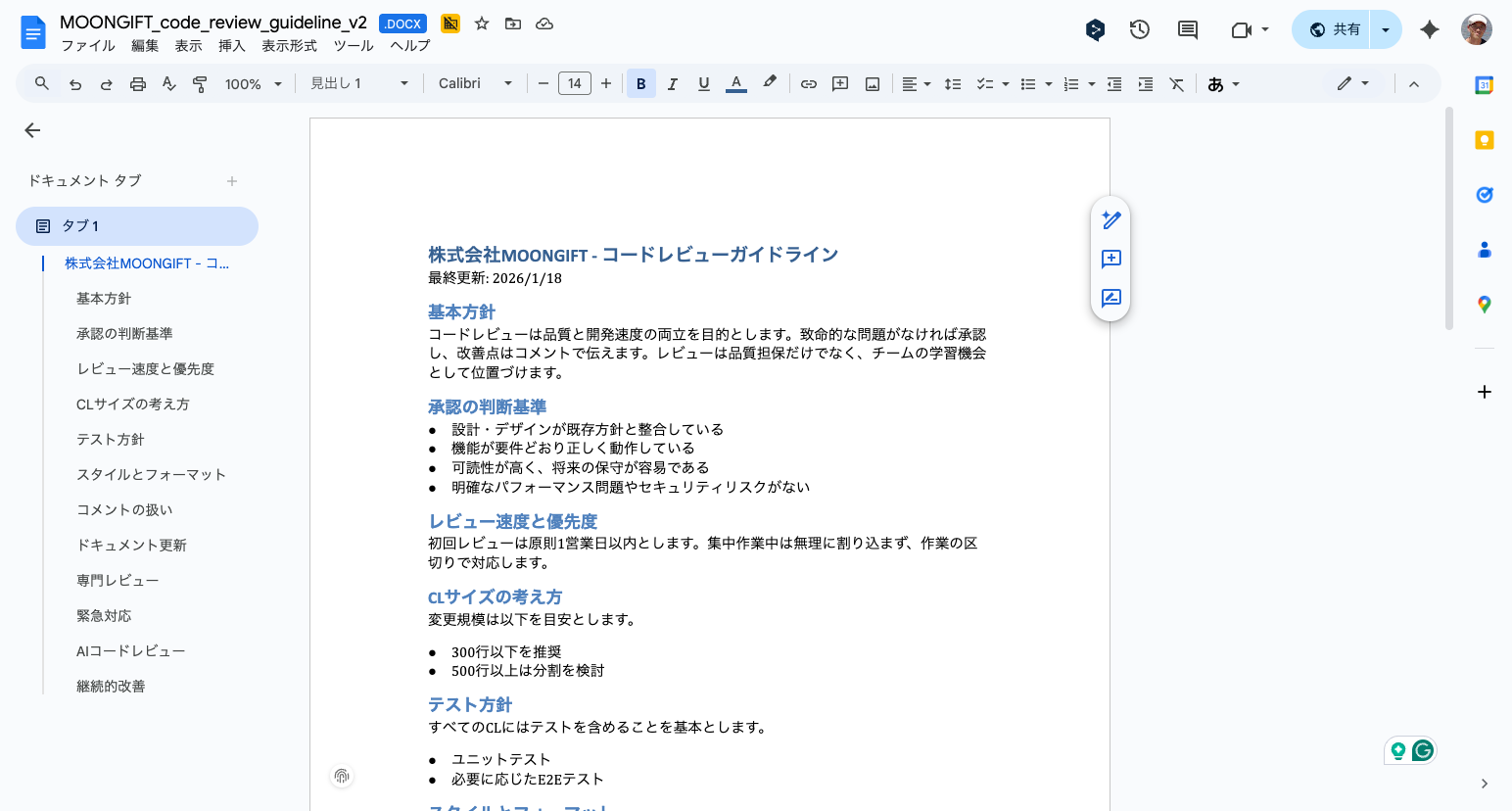Viewport: 1512px width, 811px height.
Task: Open the Calibri font dropdown
Action: point(475,84)
